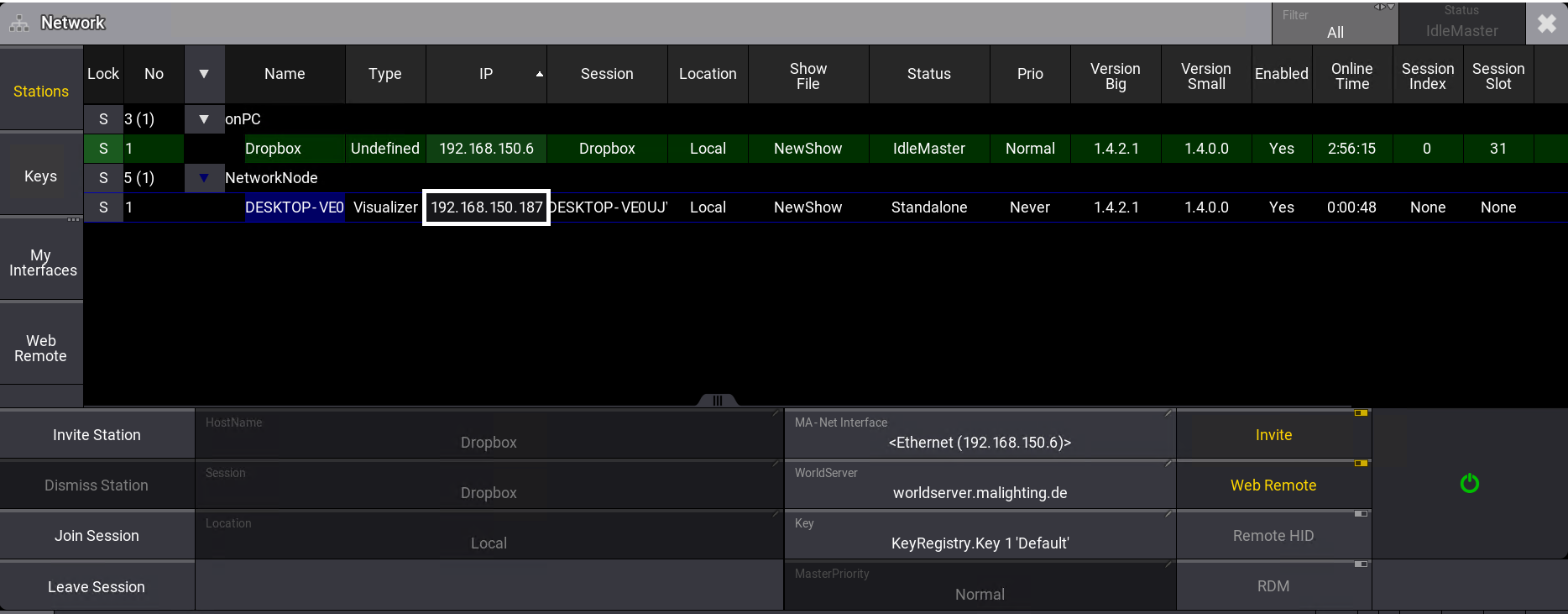The image size is (1568, 614).
Task: Click the Network window icon
Action: point(19,24)
